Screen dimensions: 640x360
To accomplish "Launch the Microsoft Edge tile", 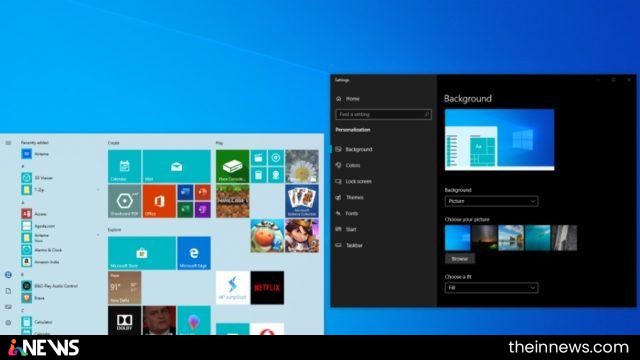I will 194,253.
